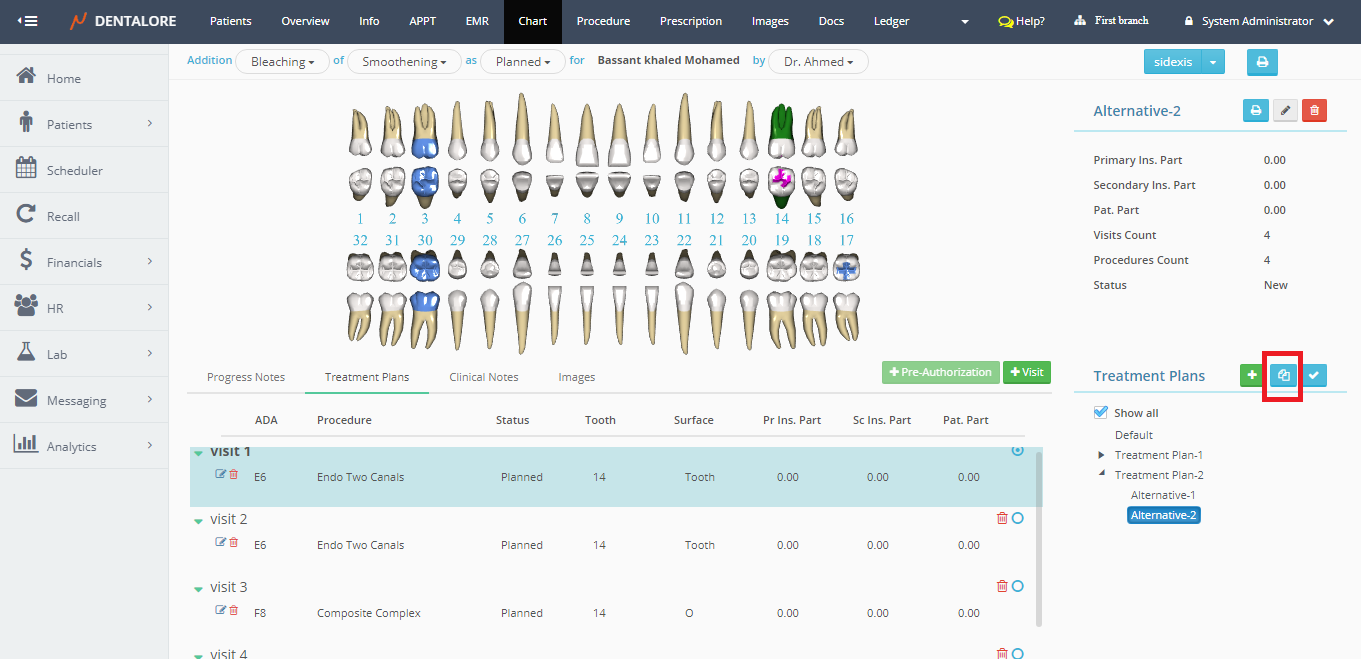Select the visit 2 radio button
This screenshot has height=659, width=1361.
[1018, 518]
